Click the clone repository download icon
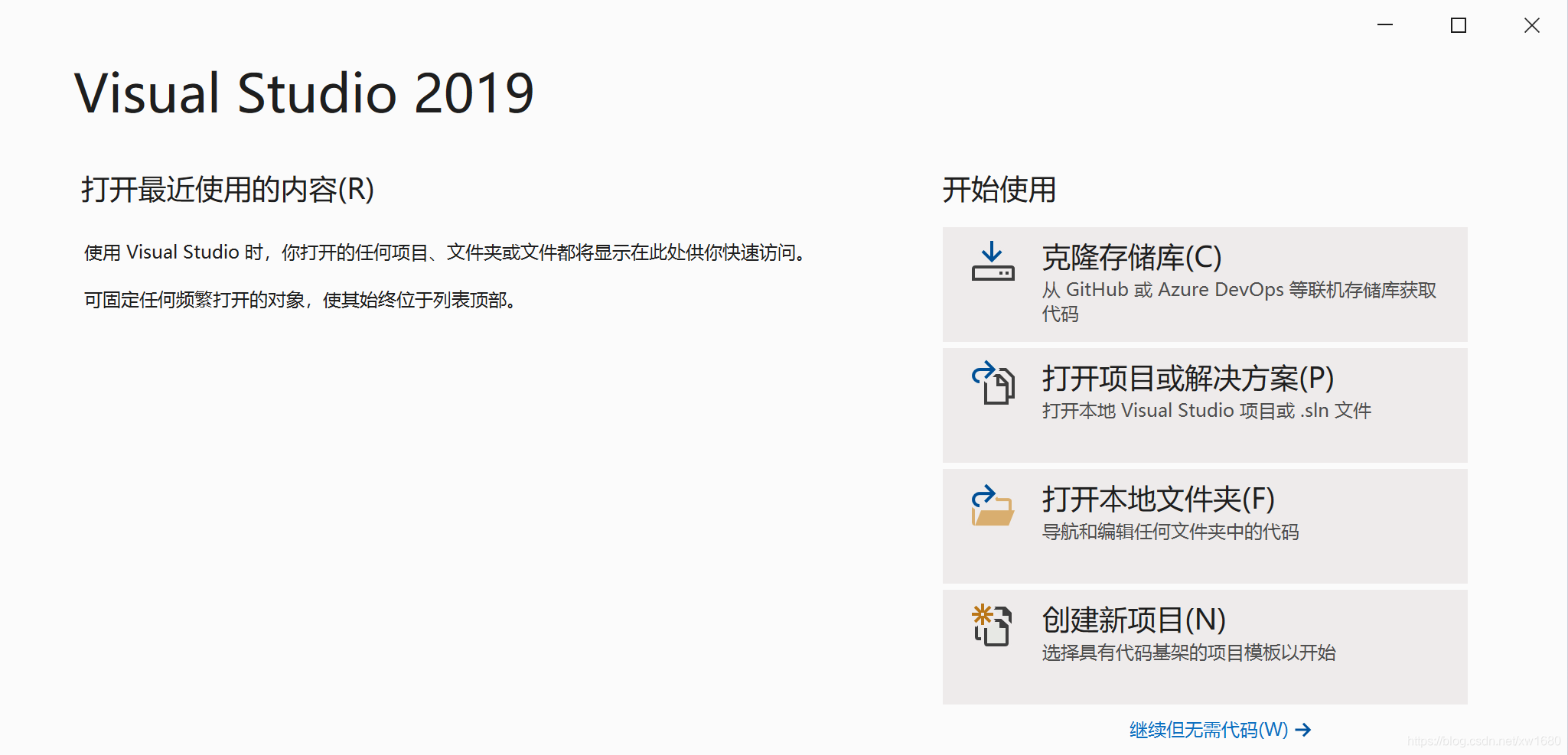Image resolution: width=1568 pixels, height=755 pixels. point(993,262)
